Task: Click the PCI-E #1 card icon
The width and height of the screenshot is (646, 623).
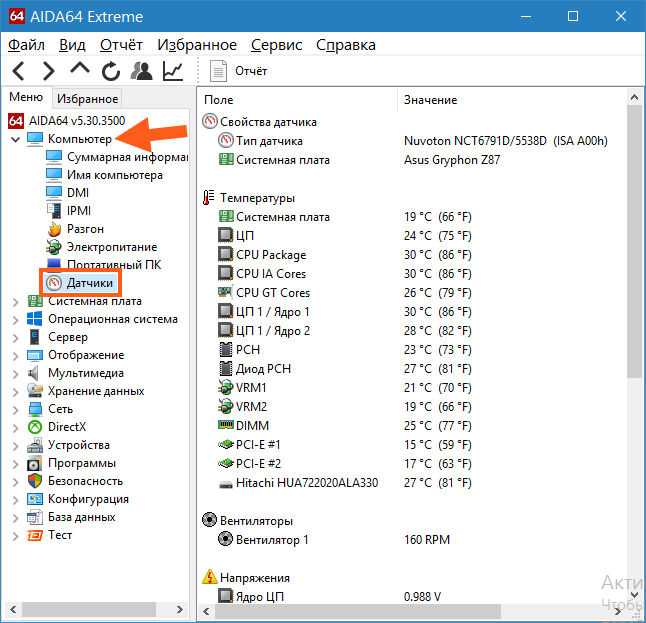Action: 225,444
